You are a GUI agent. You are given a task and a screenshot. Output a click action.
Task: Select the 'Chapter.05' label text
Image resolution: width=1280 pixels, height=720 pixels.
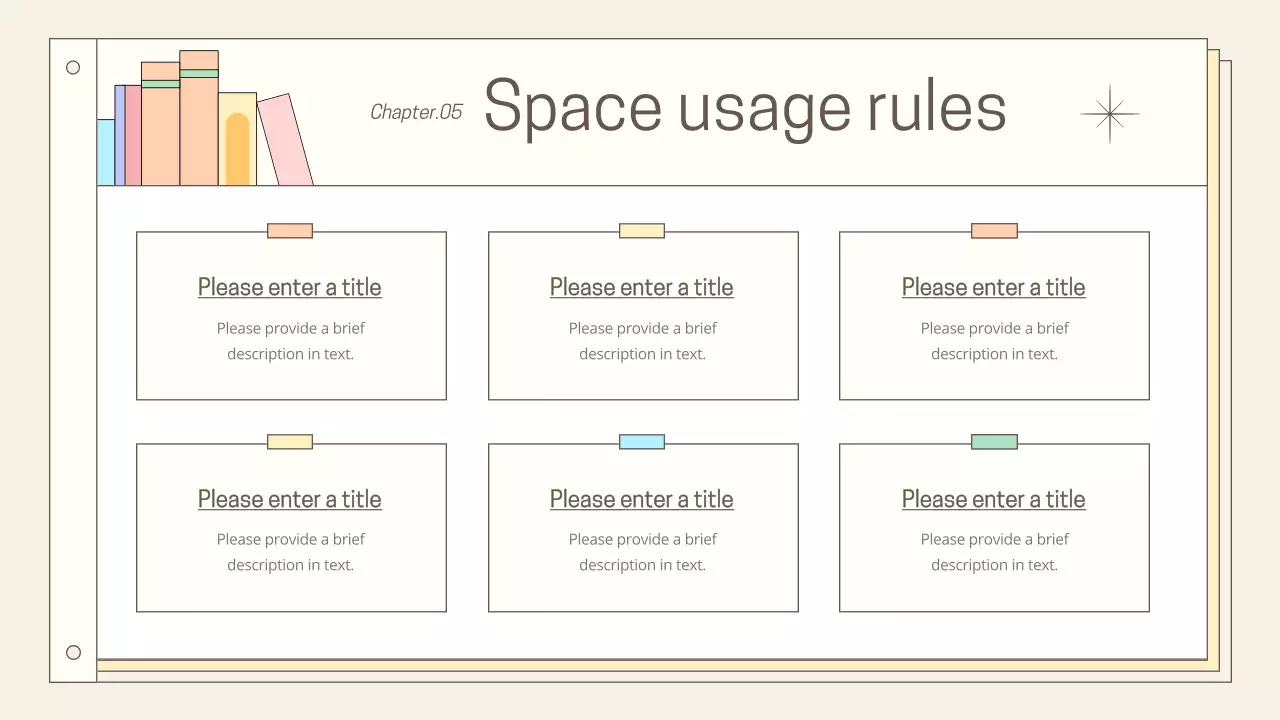pos(416,112)
